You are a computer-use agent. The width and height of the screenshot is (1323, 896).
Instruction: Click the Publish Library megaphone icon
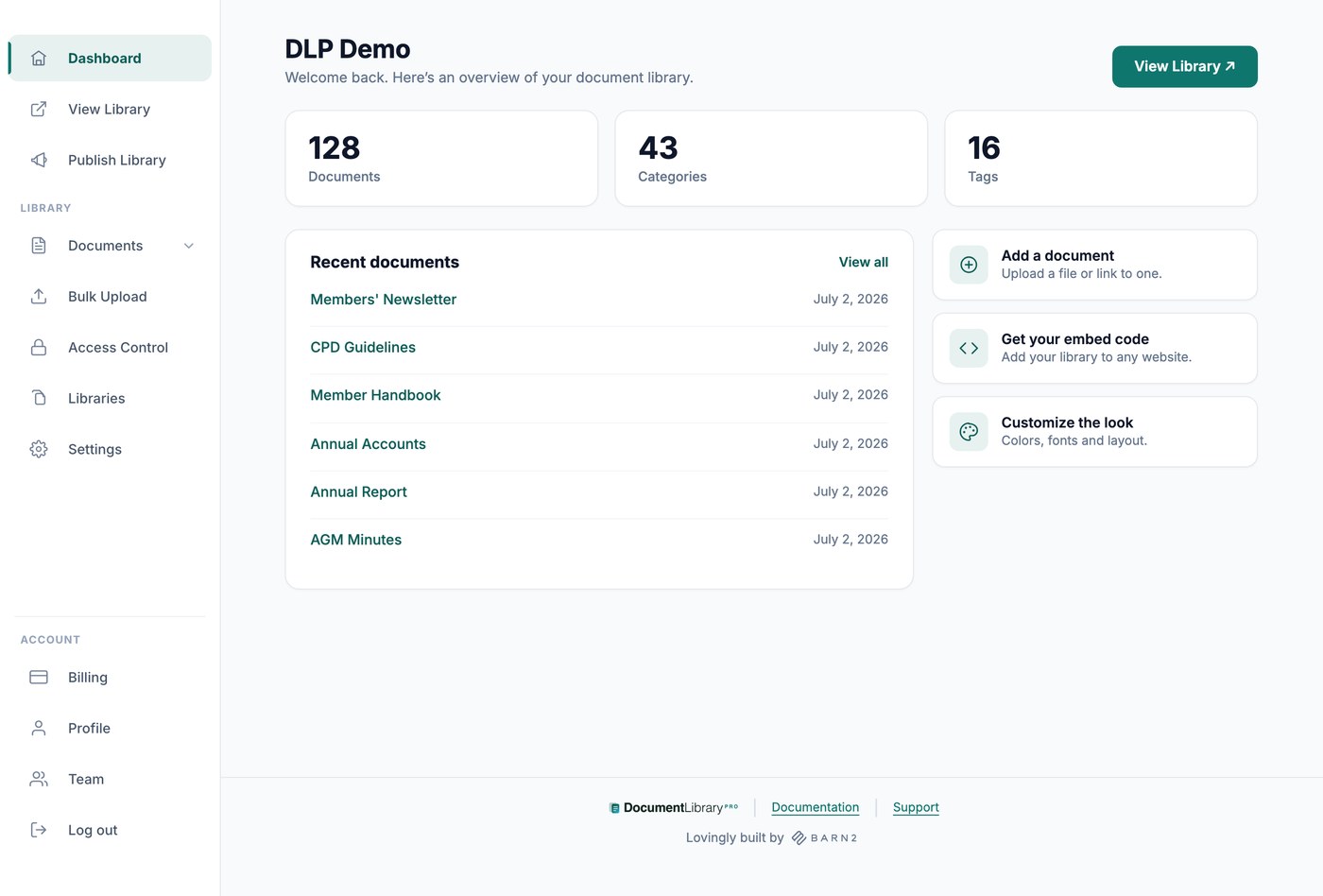click(x=39, y=160)
